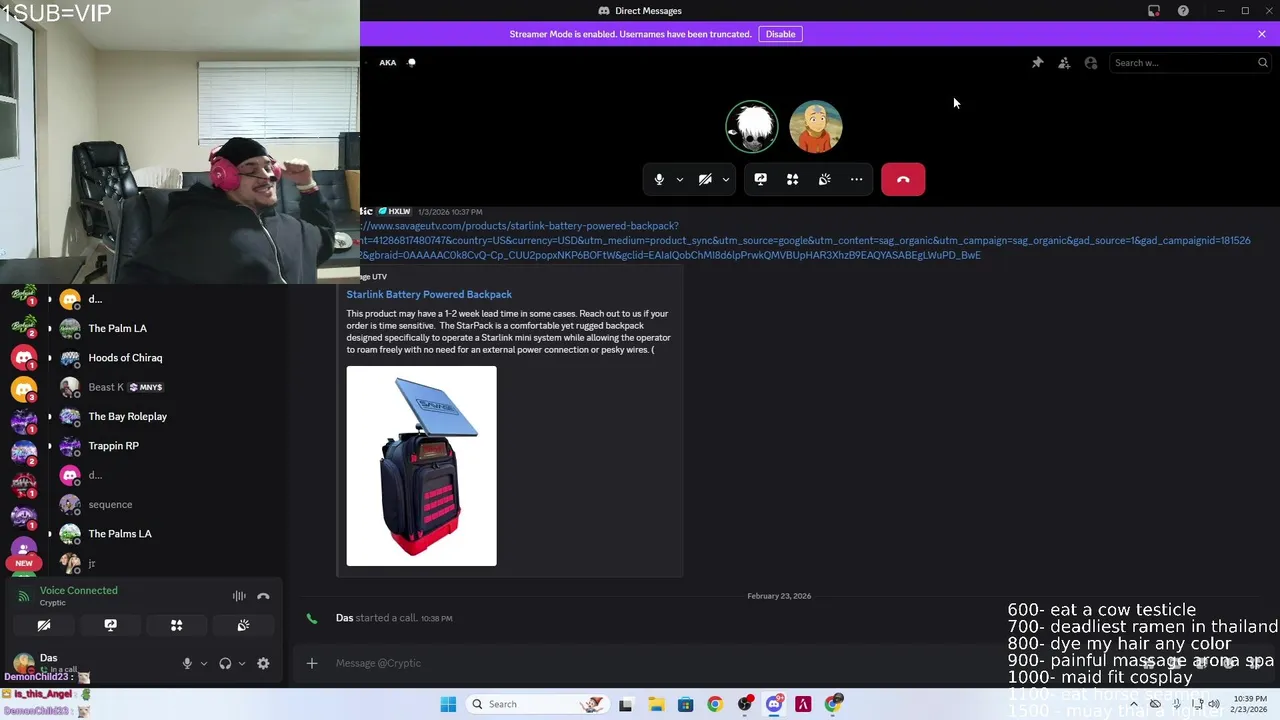View the Starlink backpack product image
The width and height of the screenshot is (1280, 720).
[421, 466]
